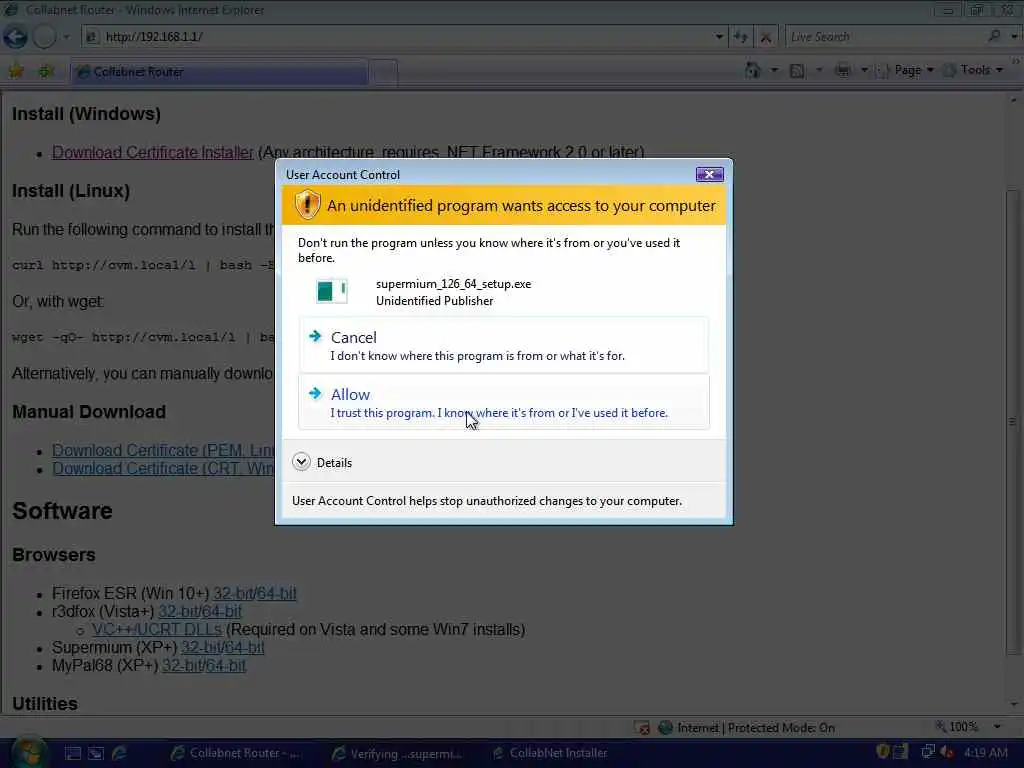The height and width of the screenshot is (768, 1024).
Task: Click the network tray icon
Action: point(927,752)
